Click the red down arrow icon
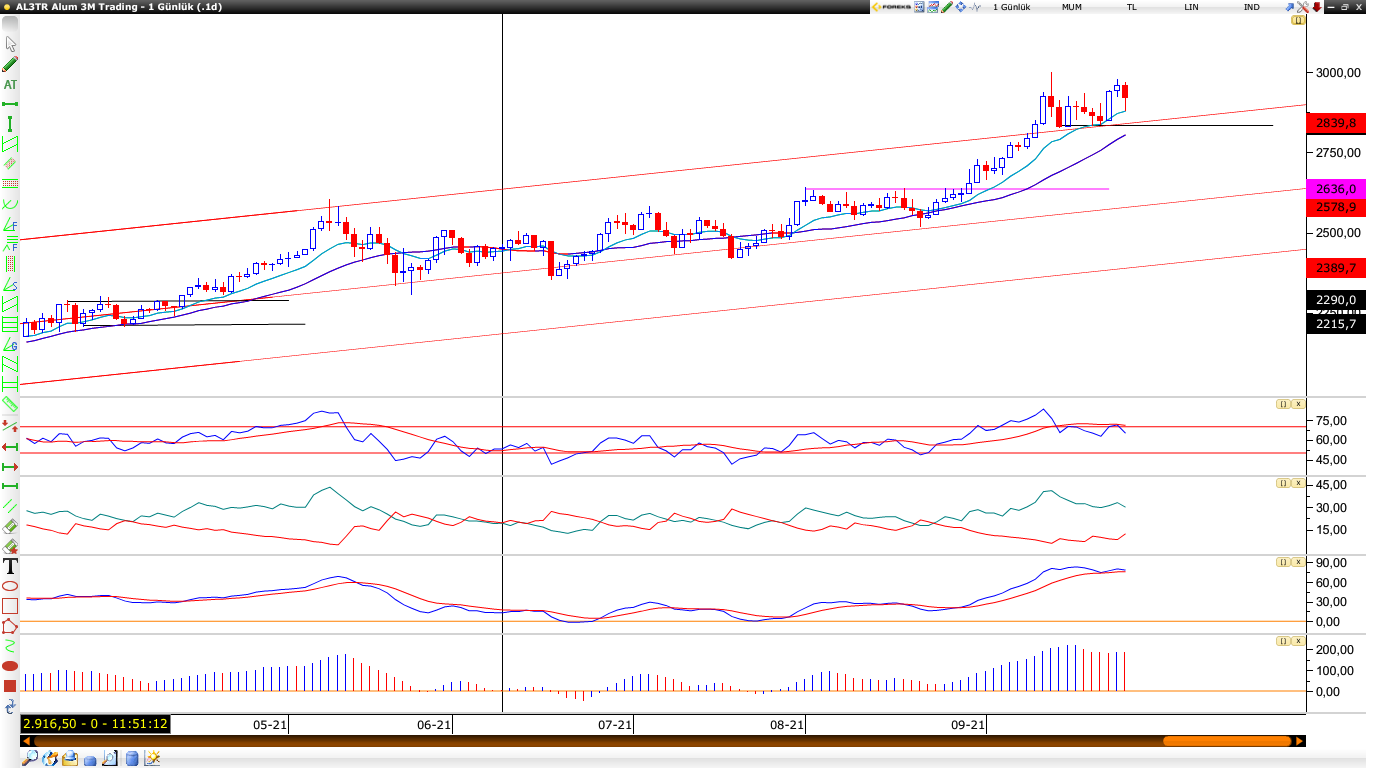Screen dimensions: 1380x768 pyautogui.click(x=1317, y=7)
